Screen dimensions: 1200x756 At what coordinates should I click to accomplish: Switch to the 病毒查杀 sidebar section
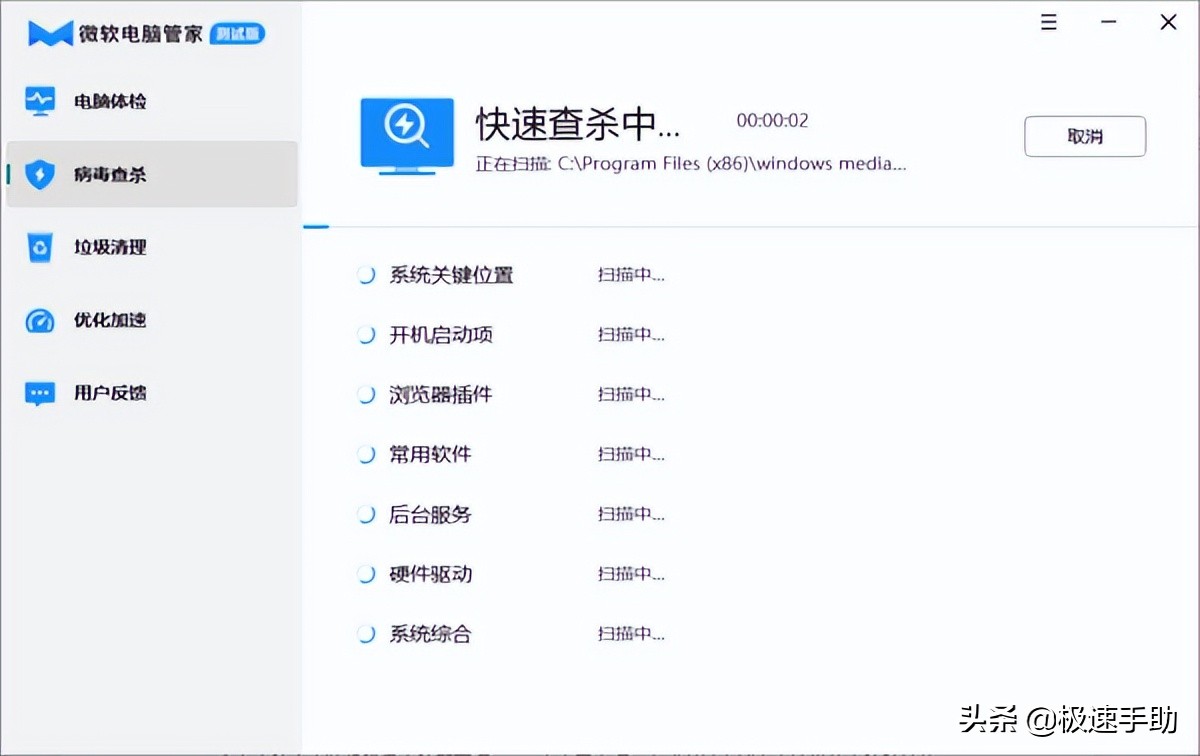(x=110, y=172)
